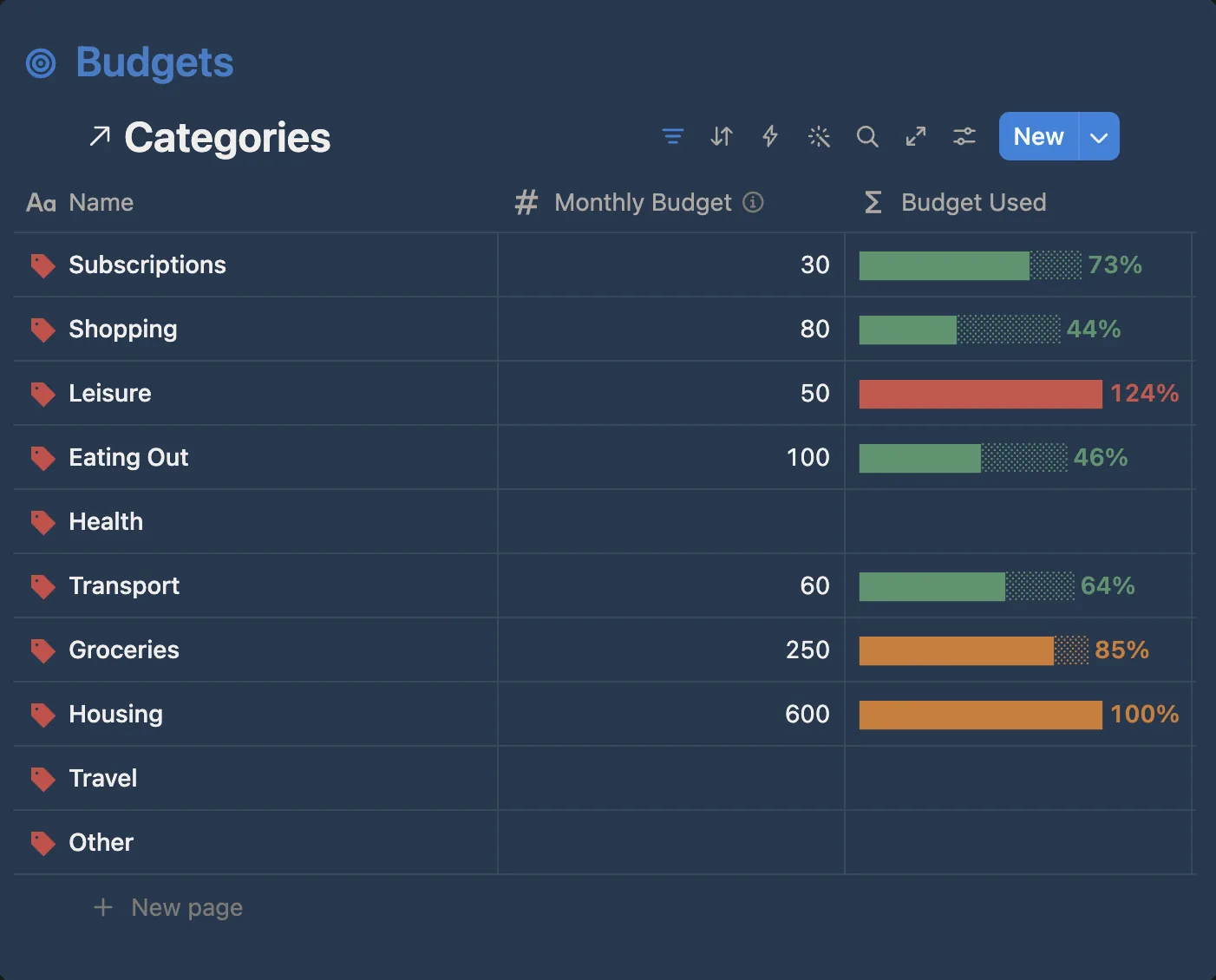Click the 64% Transport progress bar

pos(967,586)
